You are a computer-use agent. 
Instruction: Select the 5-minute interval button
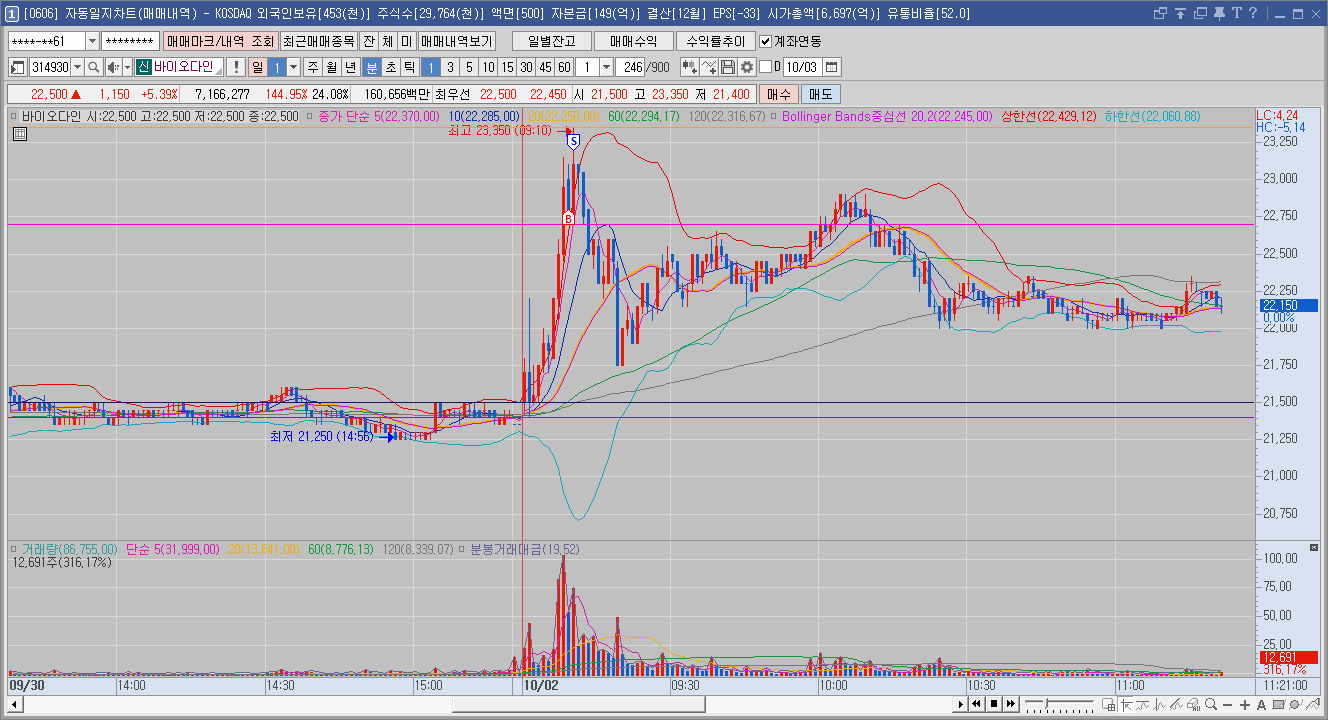(468, 67)
